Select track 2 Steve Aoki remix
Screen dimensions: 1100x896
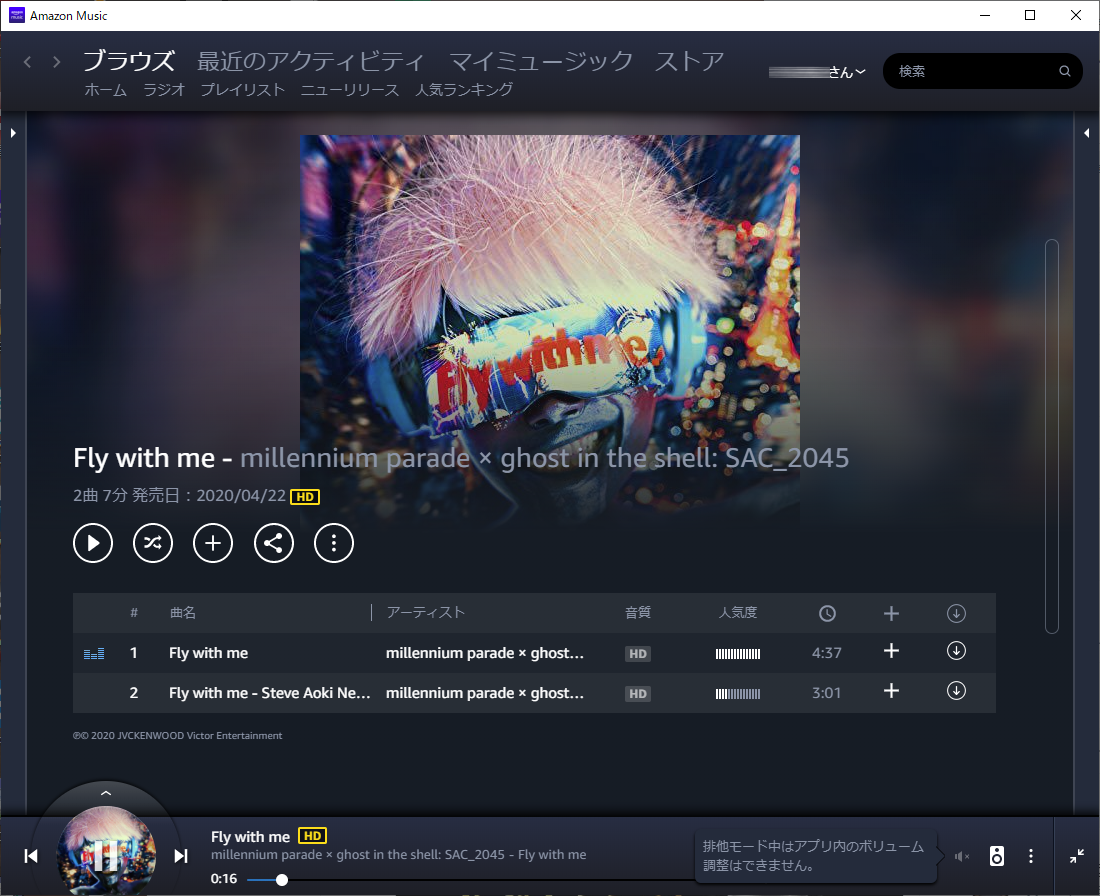tap(270, 693)
